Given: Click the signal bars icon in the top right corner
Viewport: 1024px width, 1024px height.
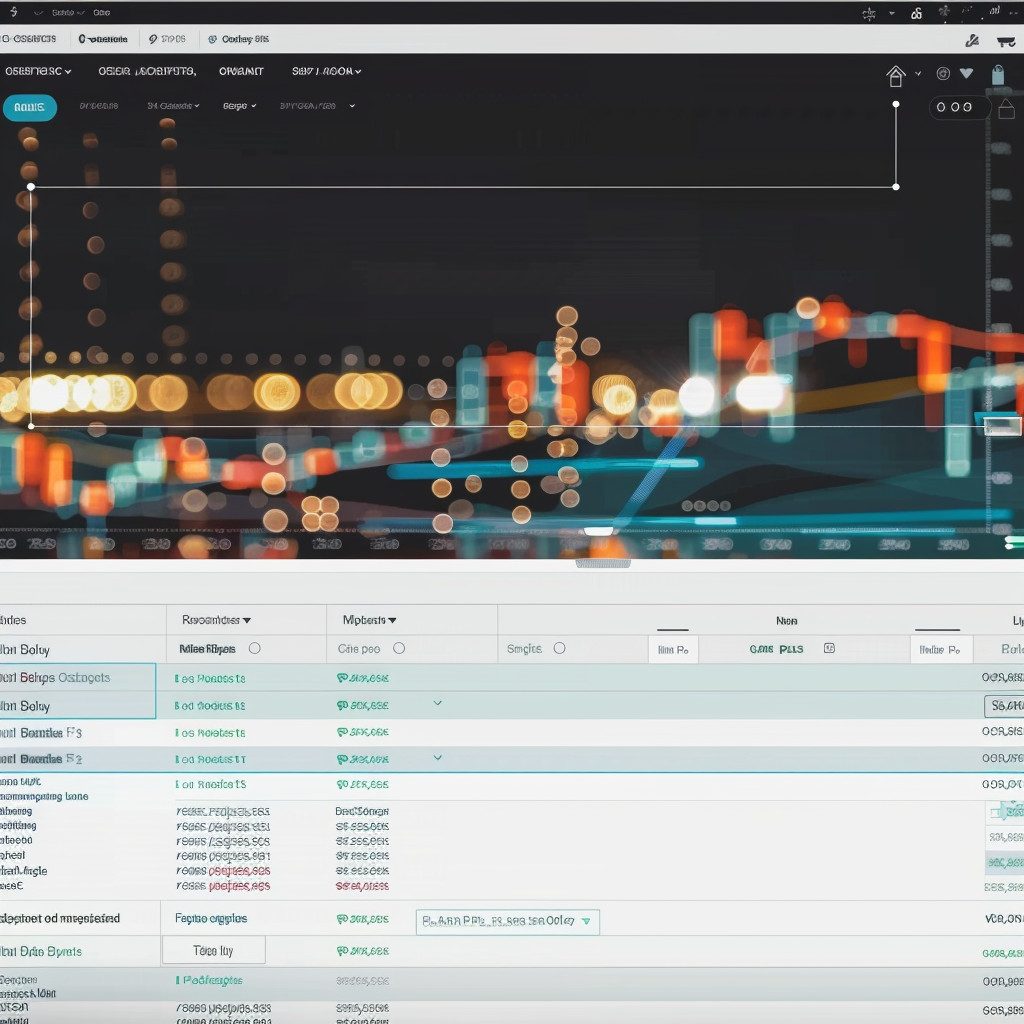Looking at the screenshot, I should (995, 10).
